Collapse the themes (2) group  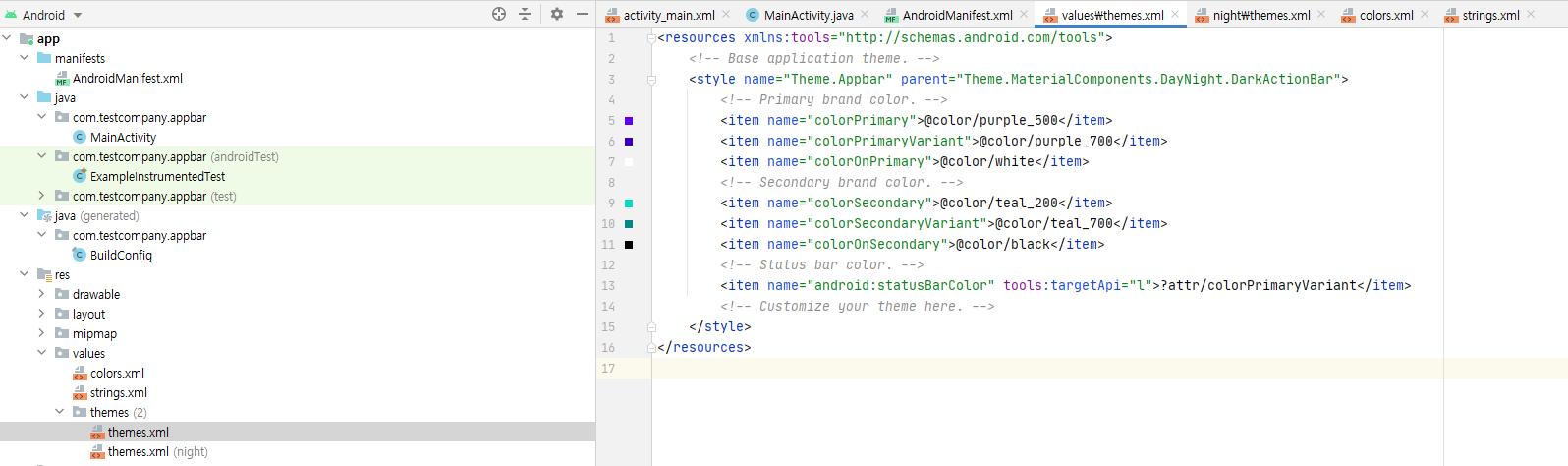click(60, 412)
